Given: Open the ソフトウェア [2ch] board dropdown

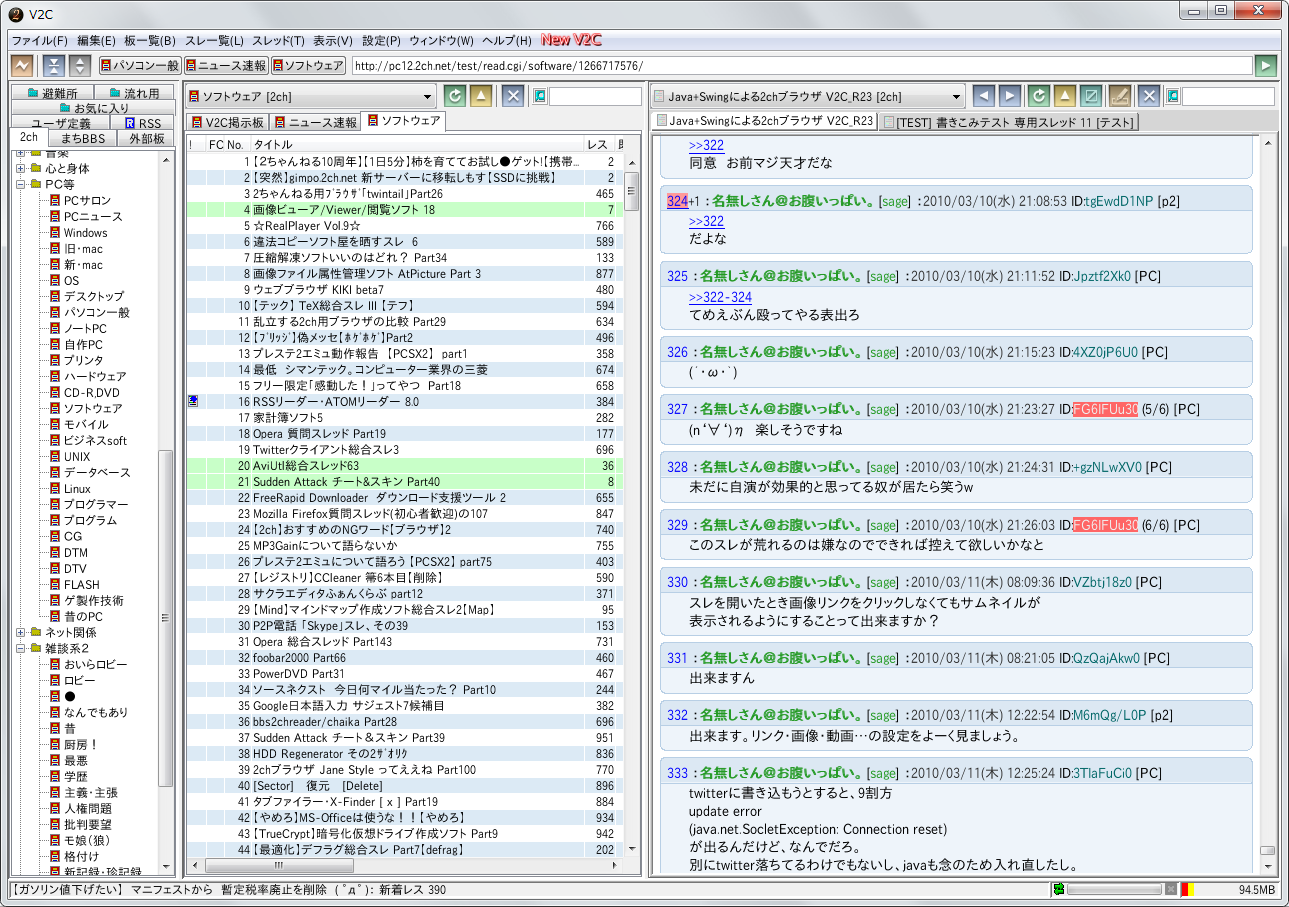Looking at the screenshot, I should [x=427, y=97].
